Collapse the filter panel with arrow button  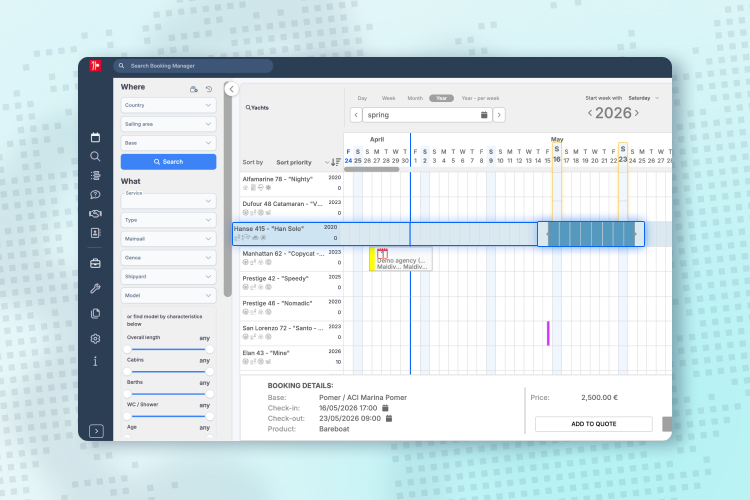pos(231,89)
